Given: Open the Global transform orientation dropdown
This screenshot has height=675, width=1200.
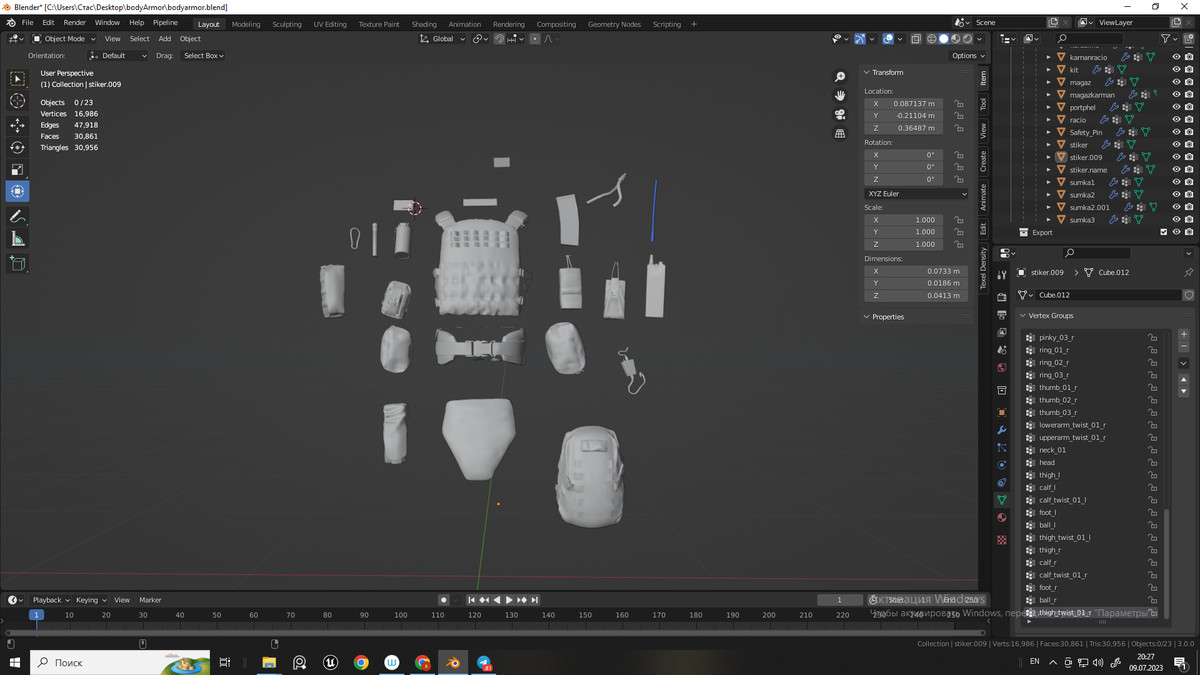Looking at the screenshot, I should tap(442, 39).
